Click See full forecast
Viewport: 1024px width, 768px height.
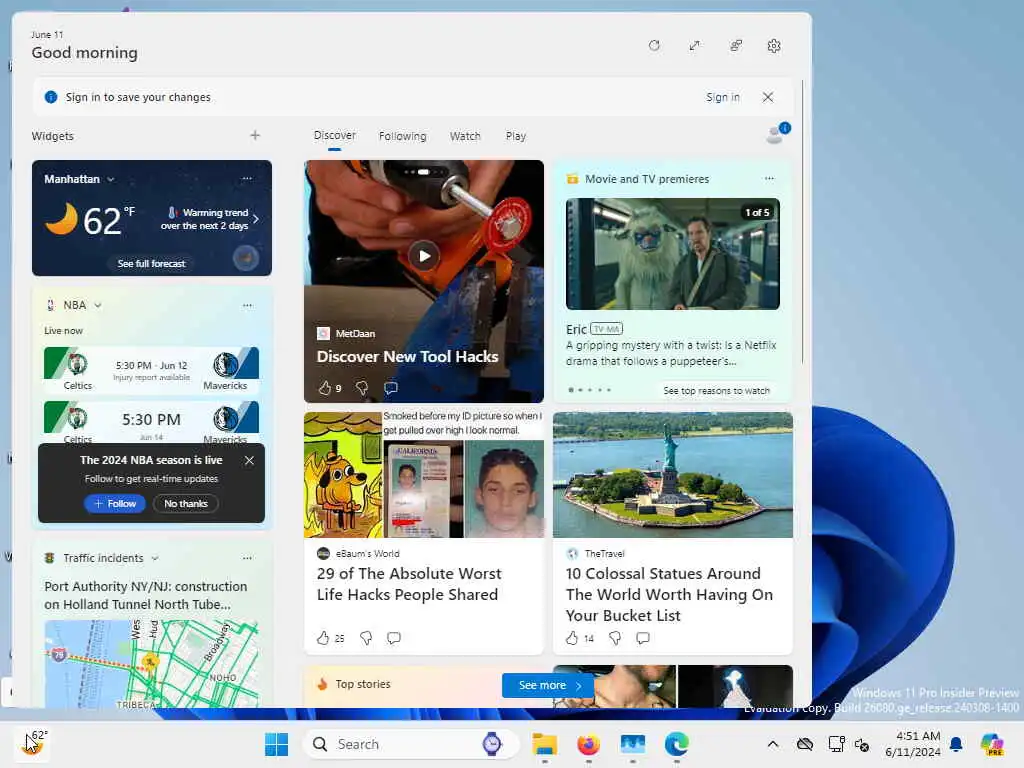pos(152,264)
